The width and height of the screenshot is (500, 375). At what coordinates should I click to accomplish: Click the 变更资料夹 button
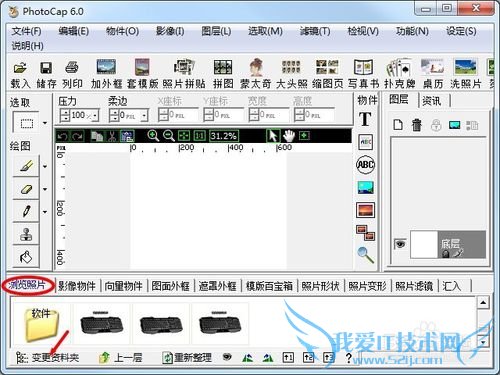(x=47, y=358)
